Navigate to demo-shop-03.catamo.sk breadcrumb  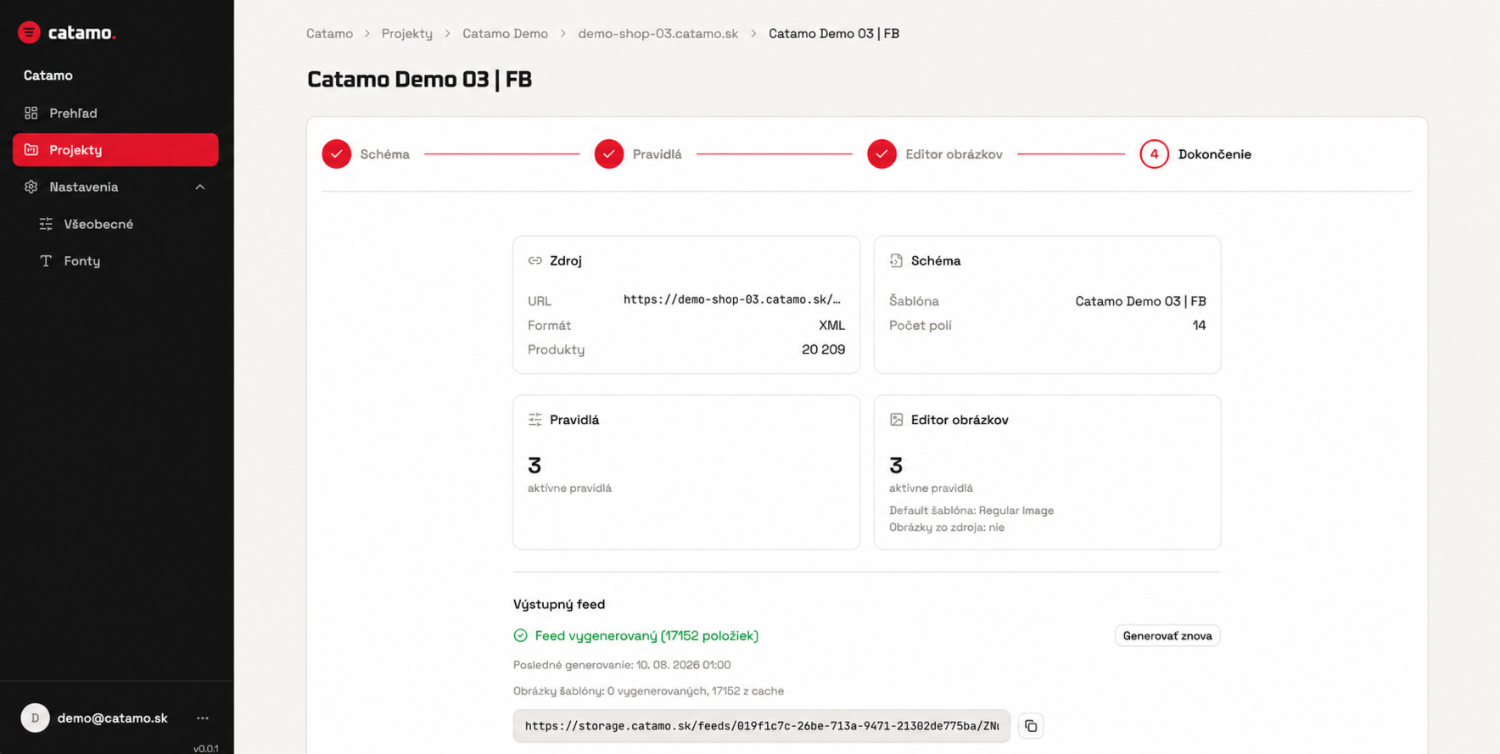pos(658,33)
